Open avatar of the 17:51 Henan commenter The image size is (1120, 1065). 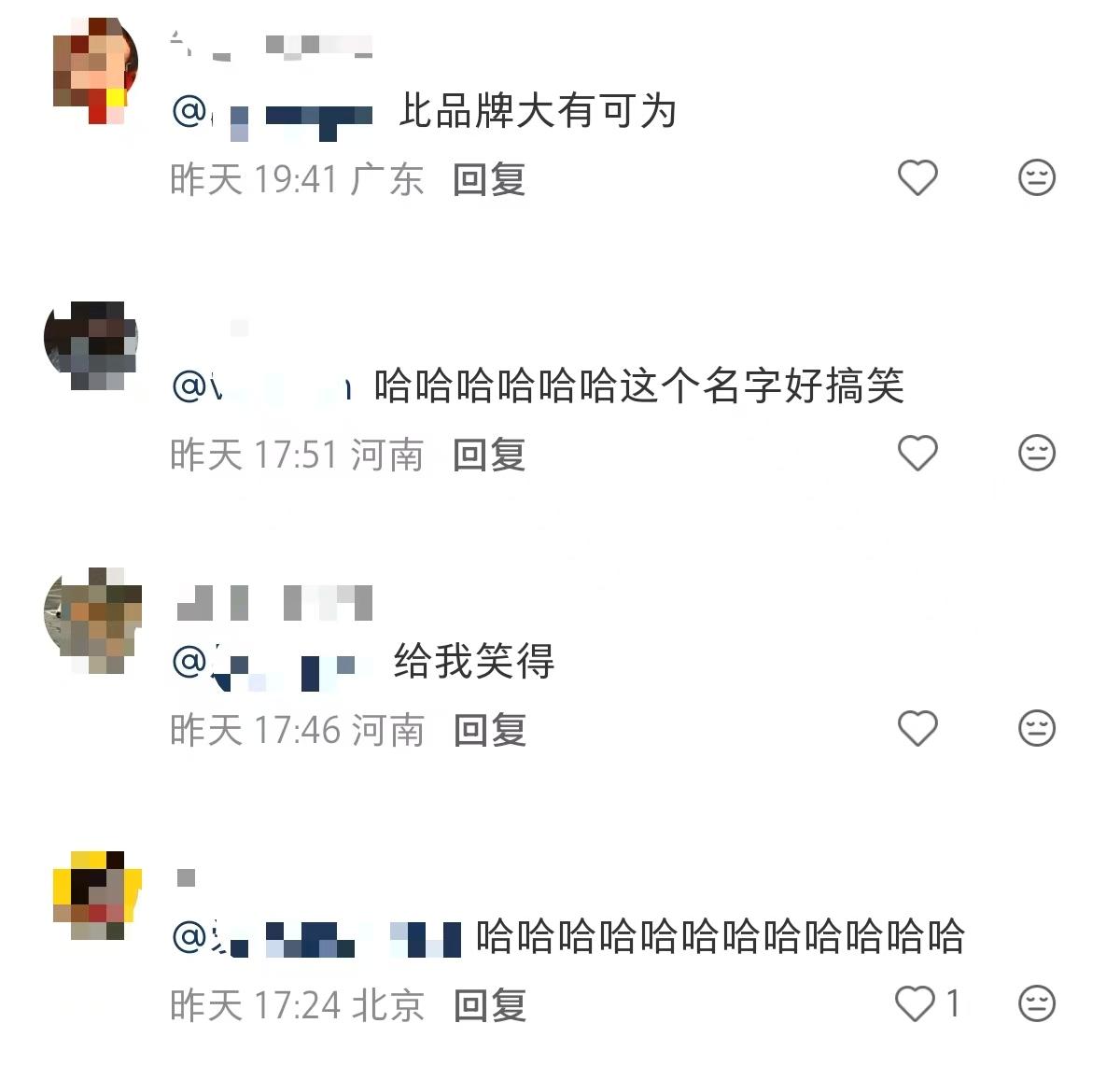(91, 345)
